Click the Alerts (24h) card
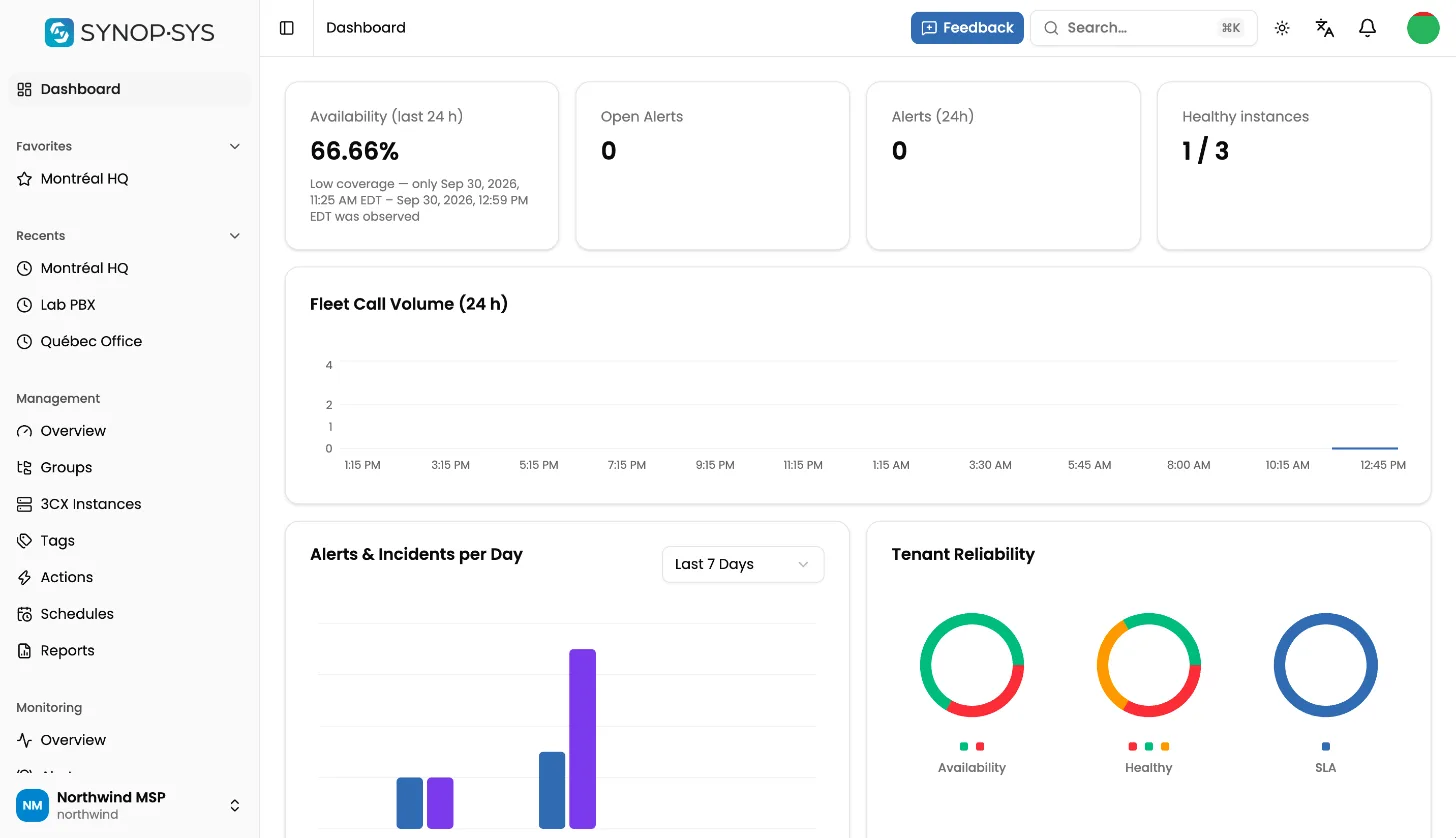Image resolution: width=1456 pixels, height=838 pixels. tap(1003, 166)
